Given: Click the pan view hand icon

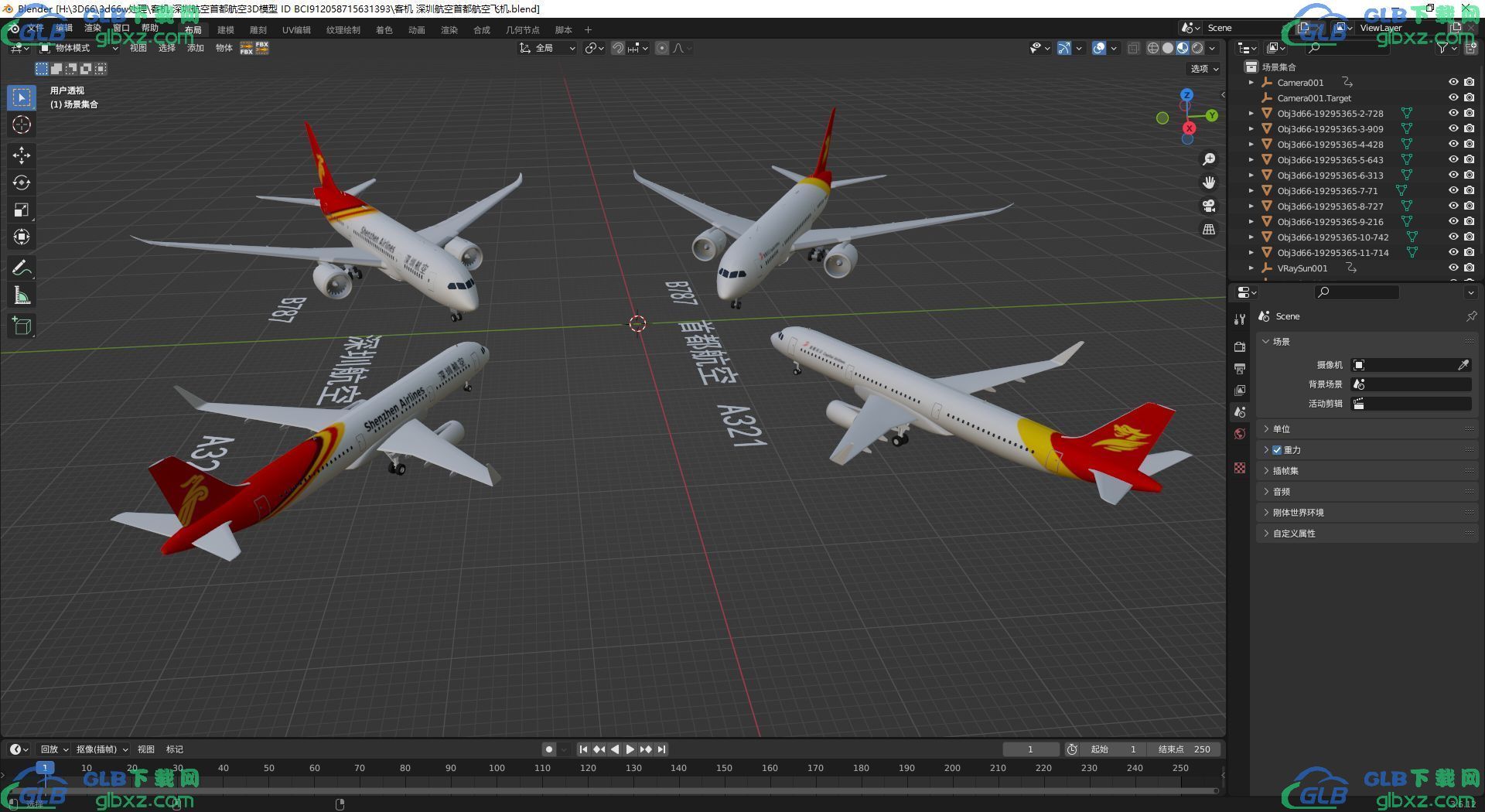Looking at the screenshot, I should click(x=1208, y=183).
